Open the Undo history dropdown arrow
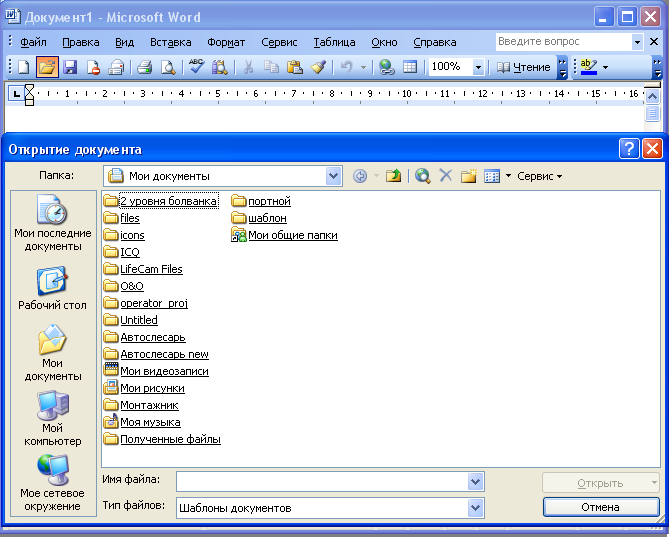The width and height of the screenshot is (669, 537). click(364, 67)
